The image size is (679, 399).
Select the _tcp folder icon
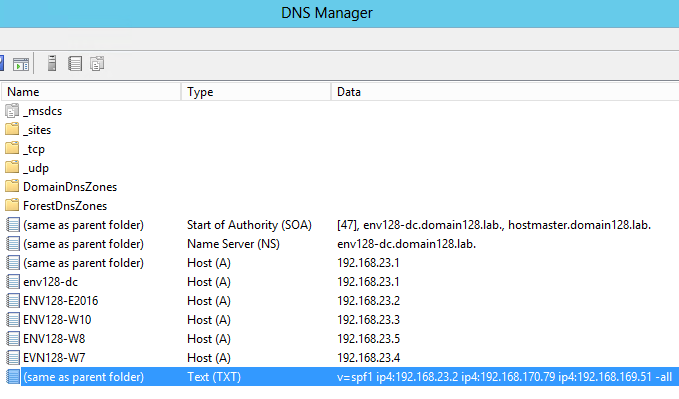(12, 149)
